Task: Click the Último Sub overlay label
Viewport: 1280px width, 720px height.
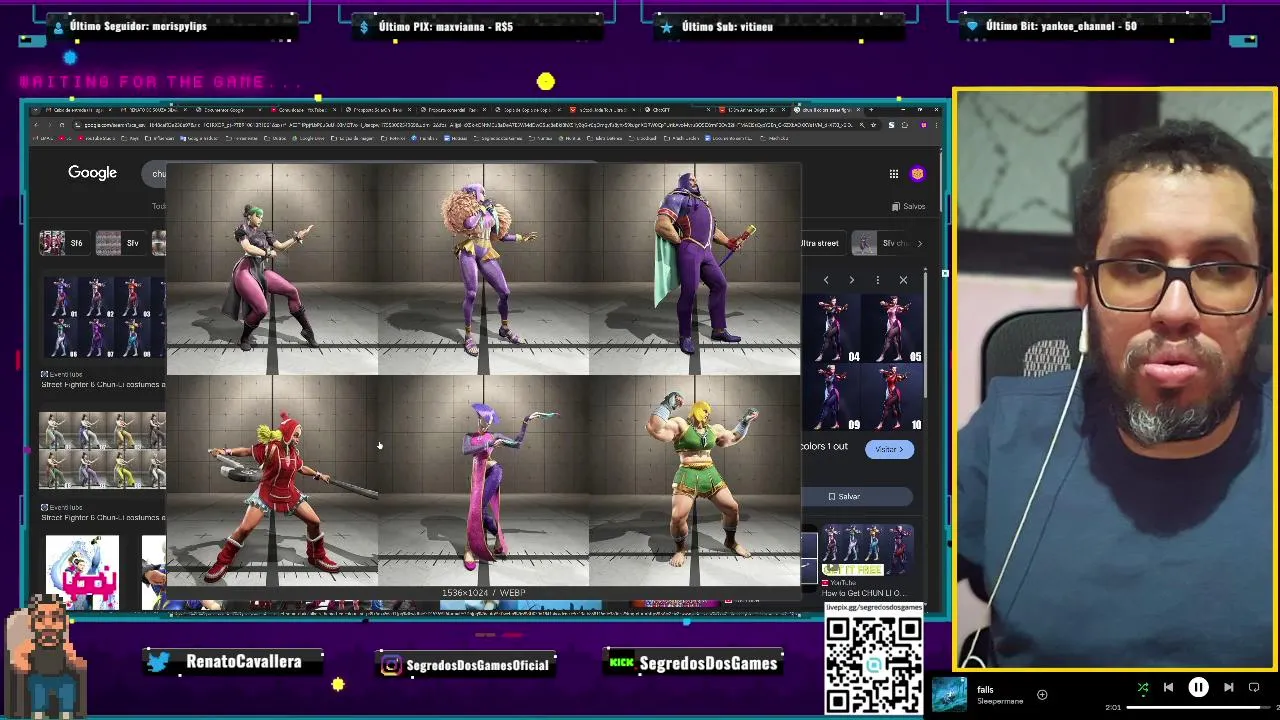Action: (x=727, y=27)
